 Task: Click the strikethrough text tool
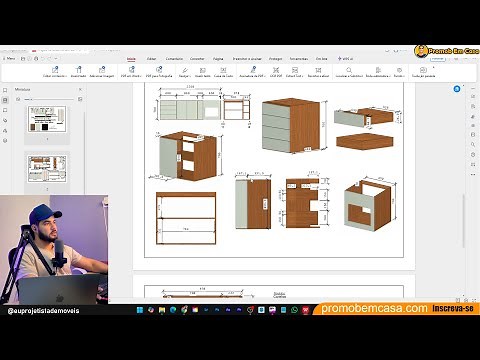coord(203,72)
